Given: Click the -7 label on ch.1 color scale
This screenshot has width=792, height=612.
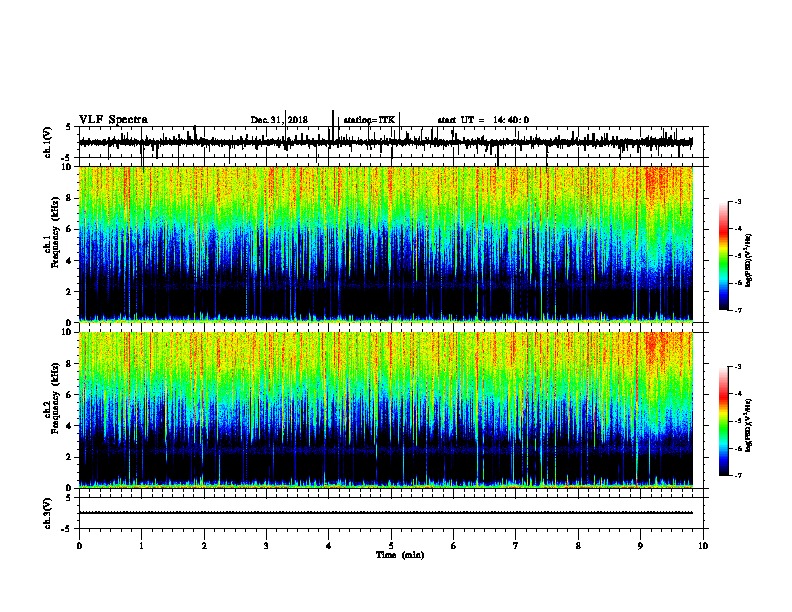Looking at the screenshot, I should click(x=738, y=310).
